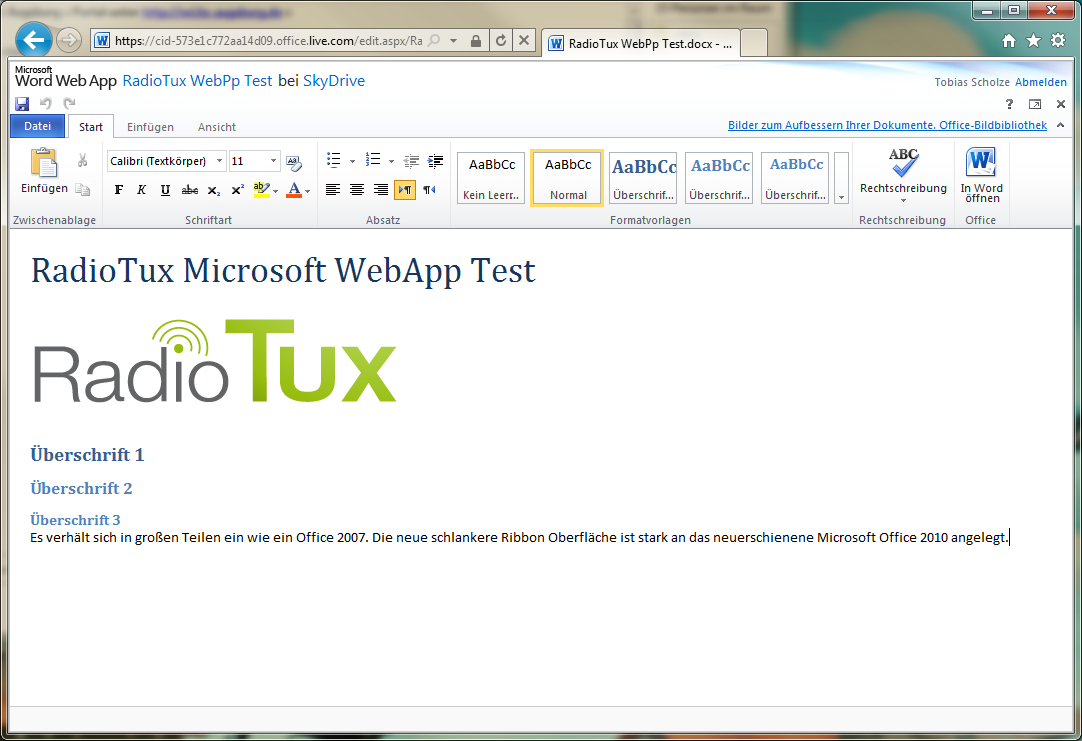
Task: Open the Datei tab
Action: (x=37, y=126)
